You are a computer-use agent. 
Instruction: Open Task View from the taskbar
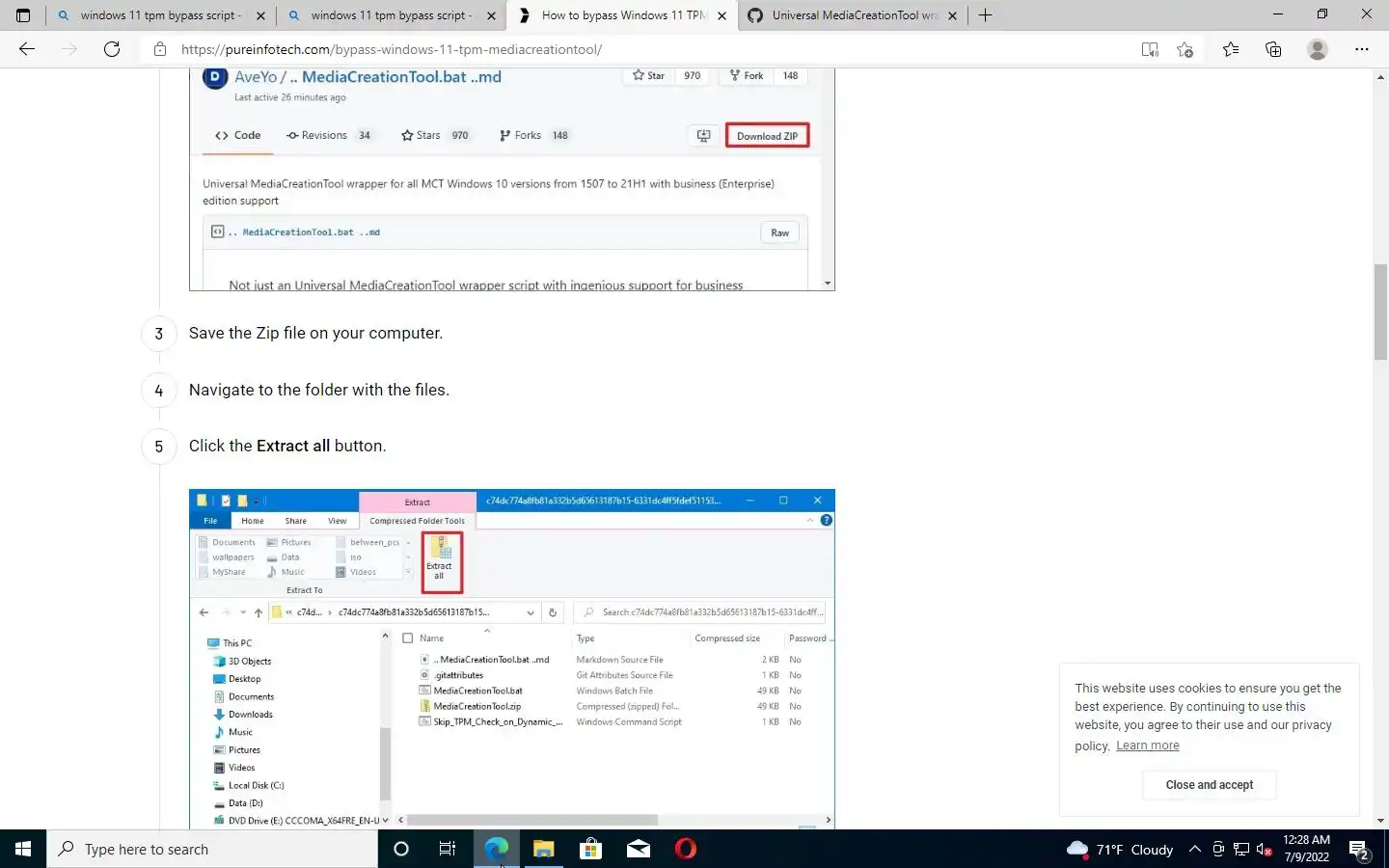[448, 849]
